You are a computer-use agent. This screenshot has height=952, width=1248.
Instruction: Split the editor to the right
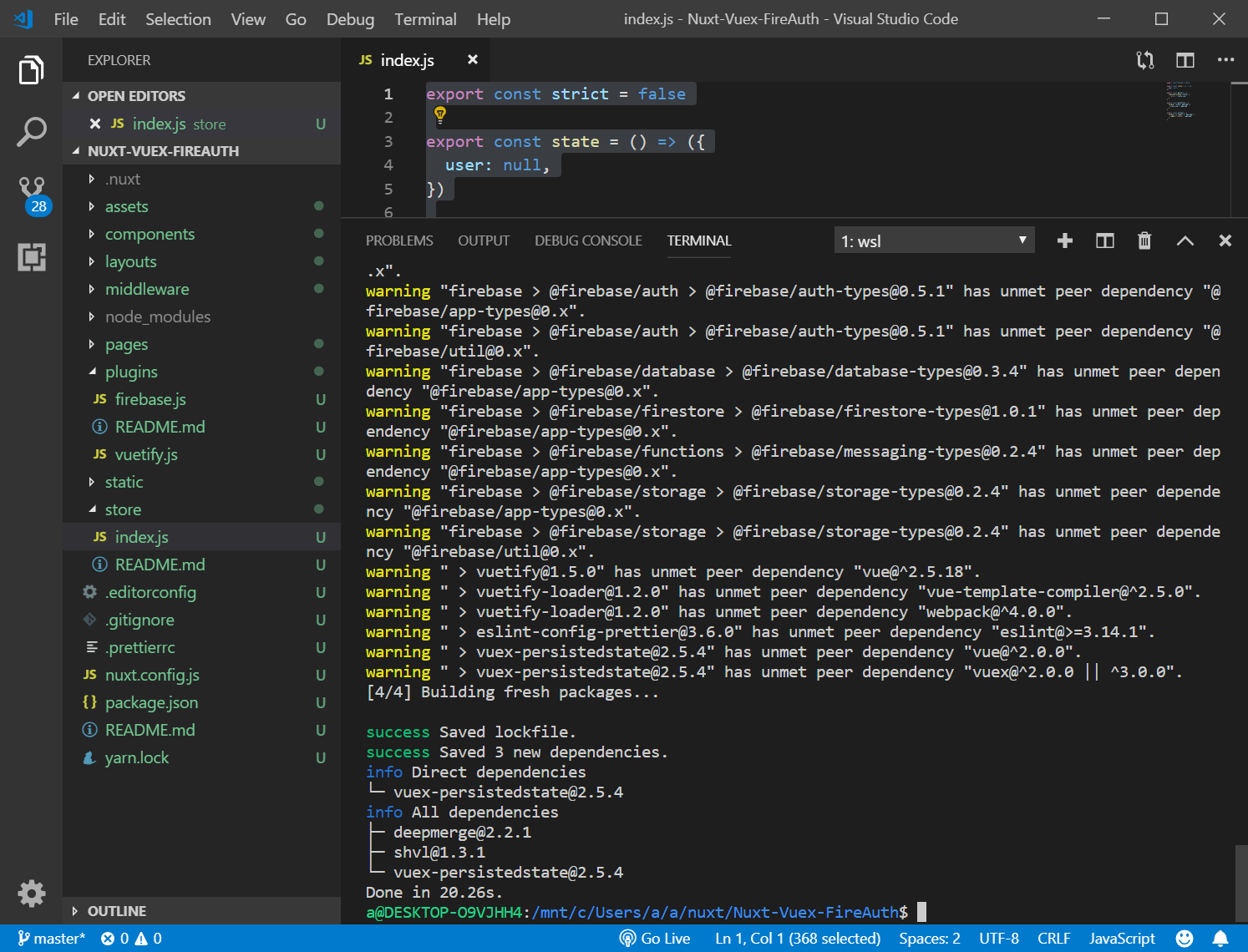coord(1185,60)
